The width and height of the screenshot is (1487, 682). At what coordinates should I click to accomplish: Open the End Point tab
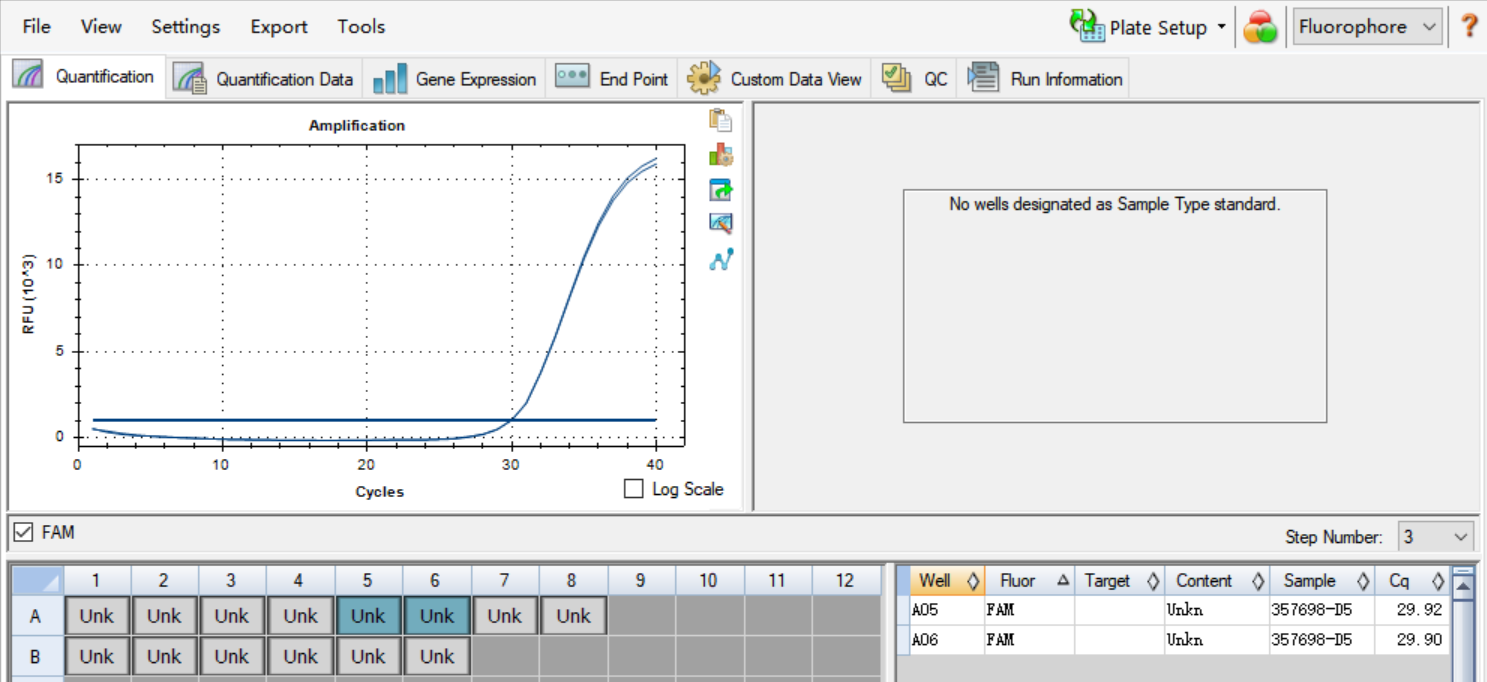[611, 79]
